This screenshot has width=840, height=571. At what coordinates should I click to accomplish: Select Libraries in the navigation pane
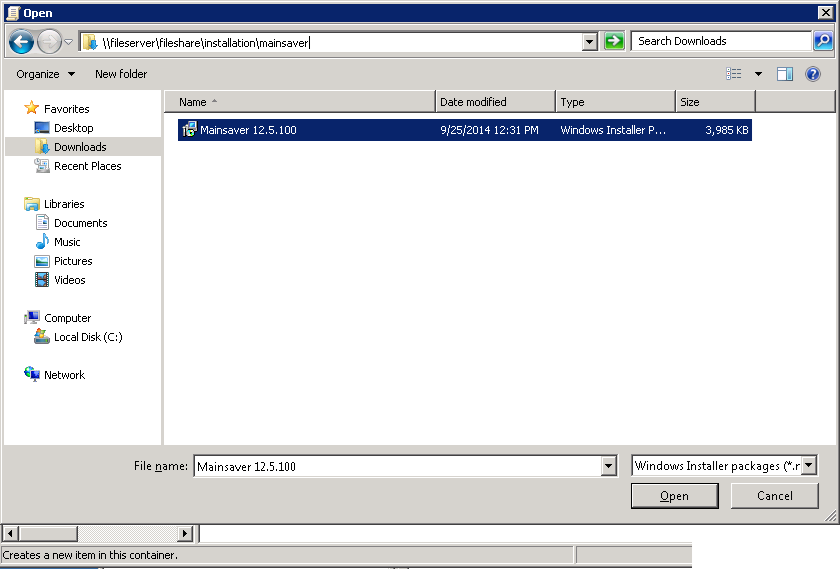coord(64,204)
